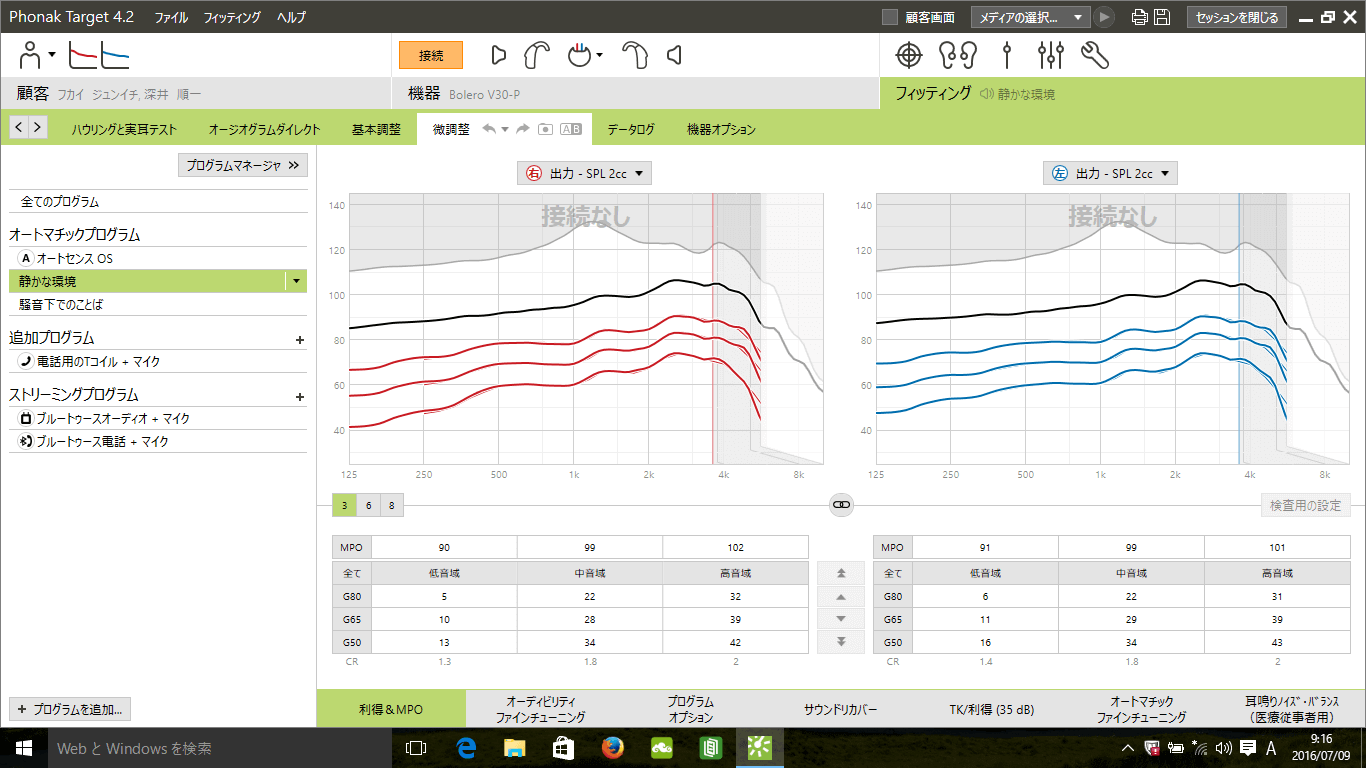Enable the 顧客画面 checkbox
This screenshot has height=768, width=1366.
click(890, 17)
